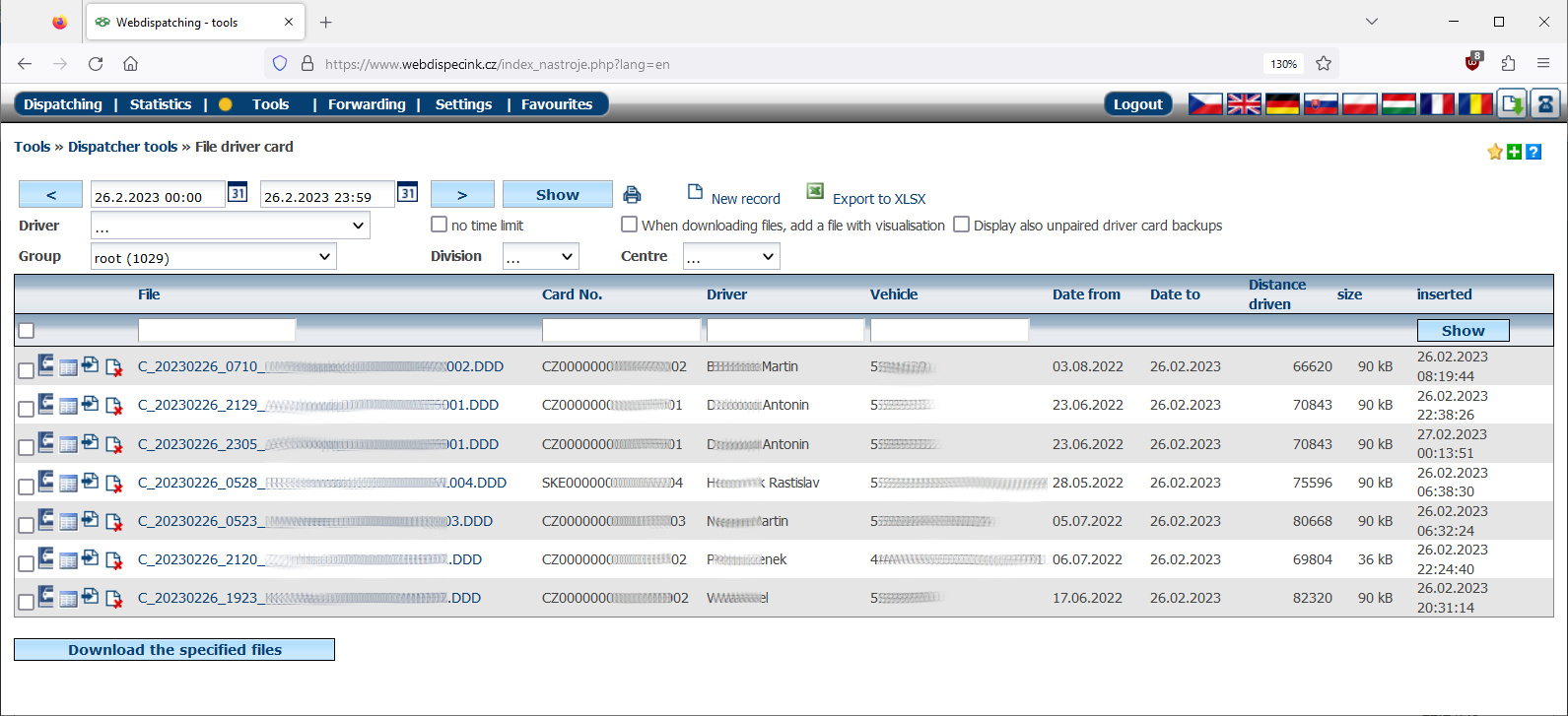Click the delete file icon in the first row
The width and height of the screenshot is (1568, 716).
tap(114, 367)
